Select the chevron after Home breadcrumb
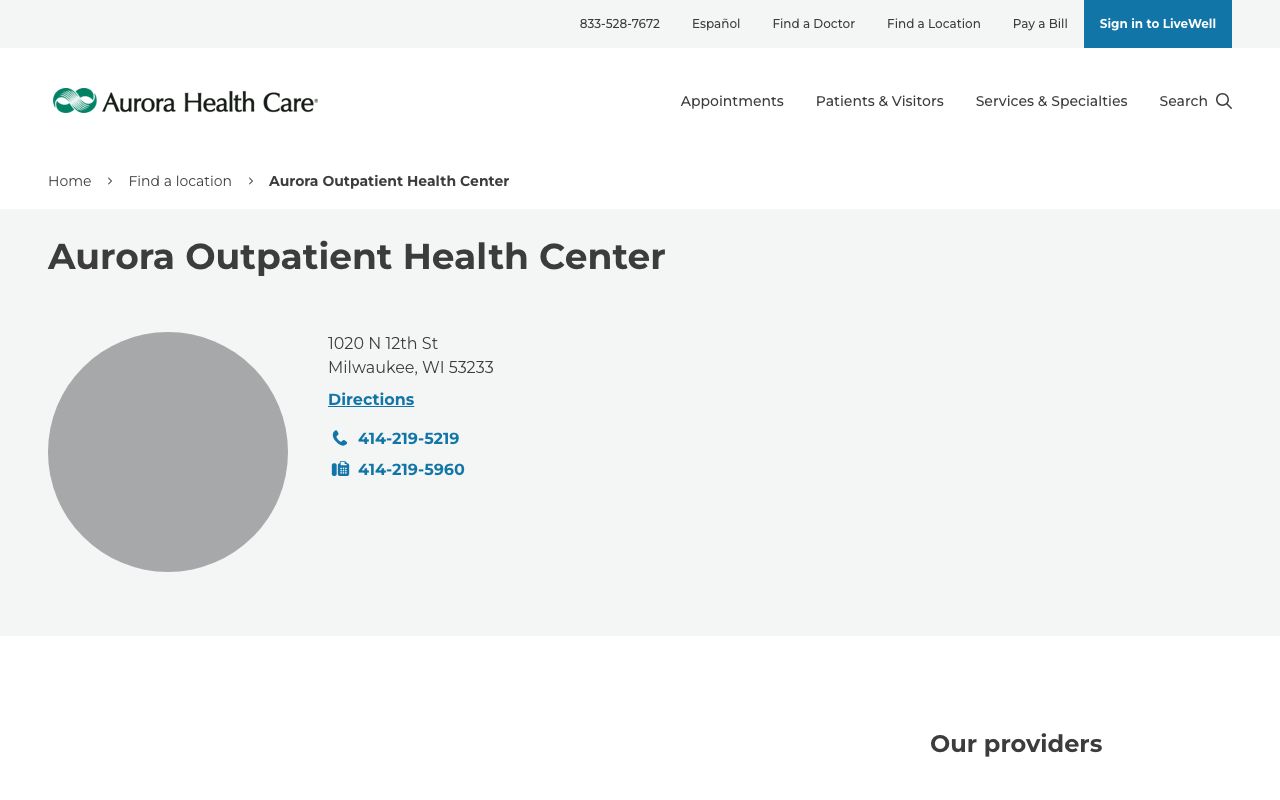Screen dimensions: 1280x800 tap(110, 181)
